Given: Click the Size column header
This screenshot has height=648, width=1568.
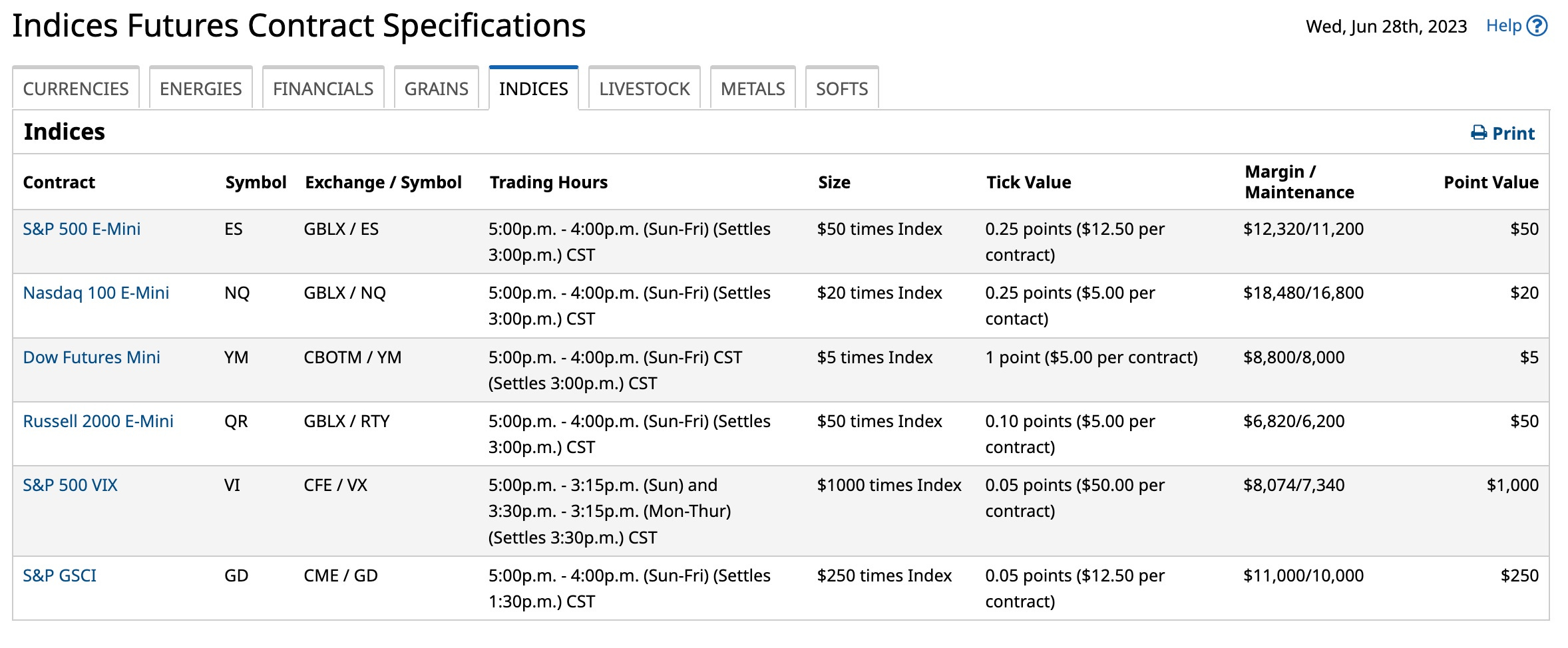Looking at the screenshot, I should pyautogui.click(x=834, y=182).
